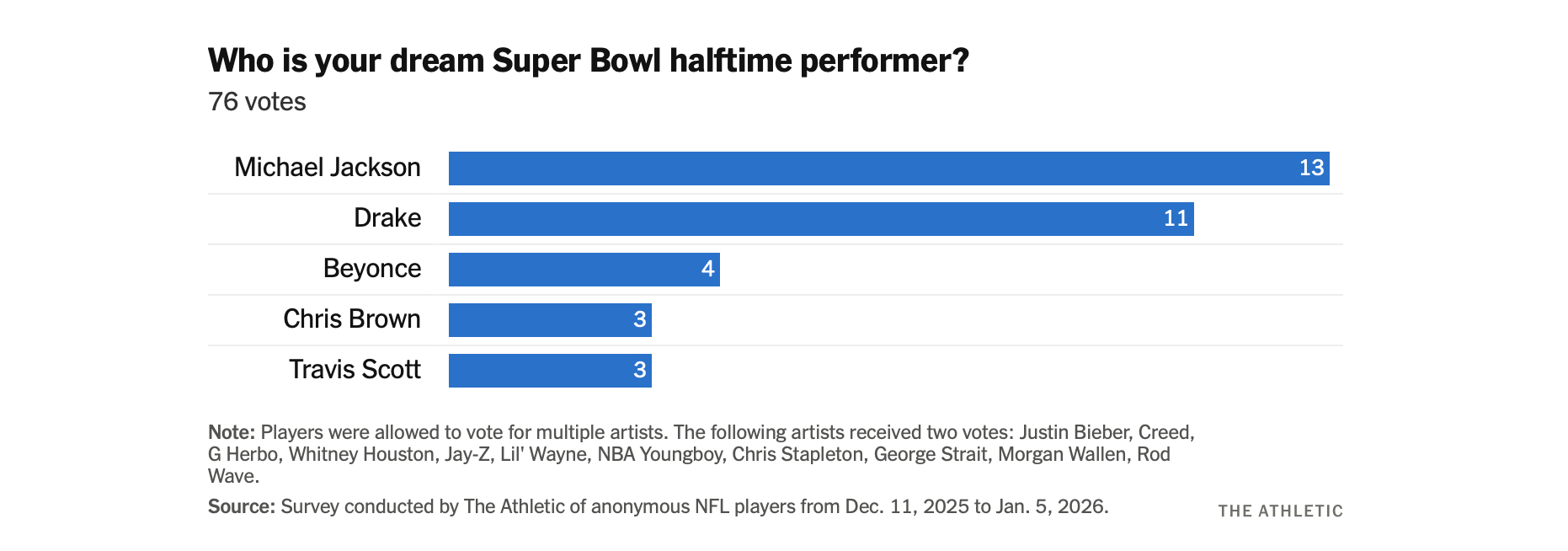This screenshot has width=1568, height=551.
Task: Click the Drake label
Action: tap(387, 218)
